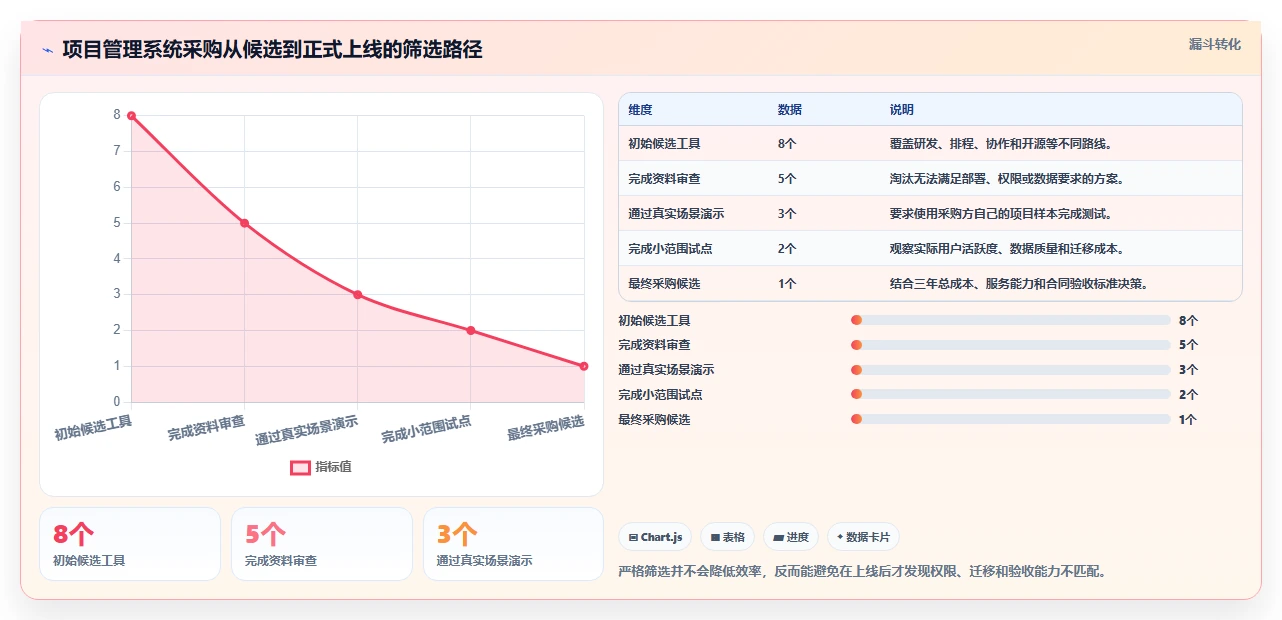Click the 8个 value beside the progress bar
Image resolution: width=1282 pixels, height=620 pixels.
[1188, 321]
